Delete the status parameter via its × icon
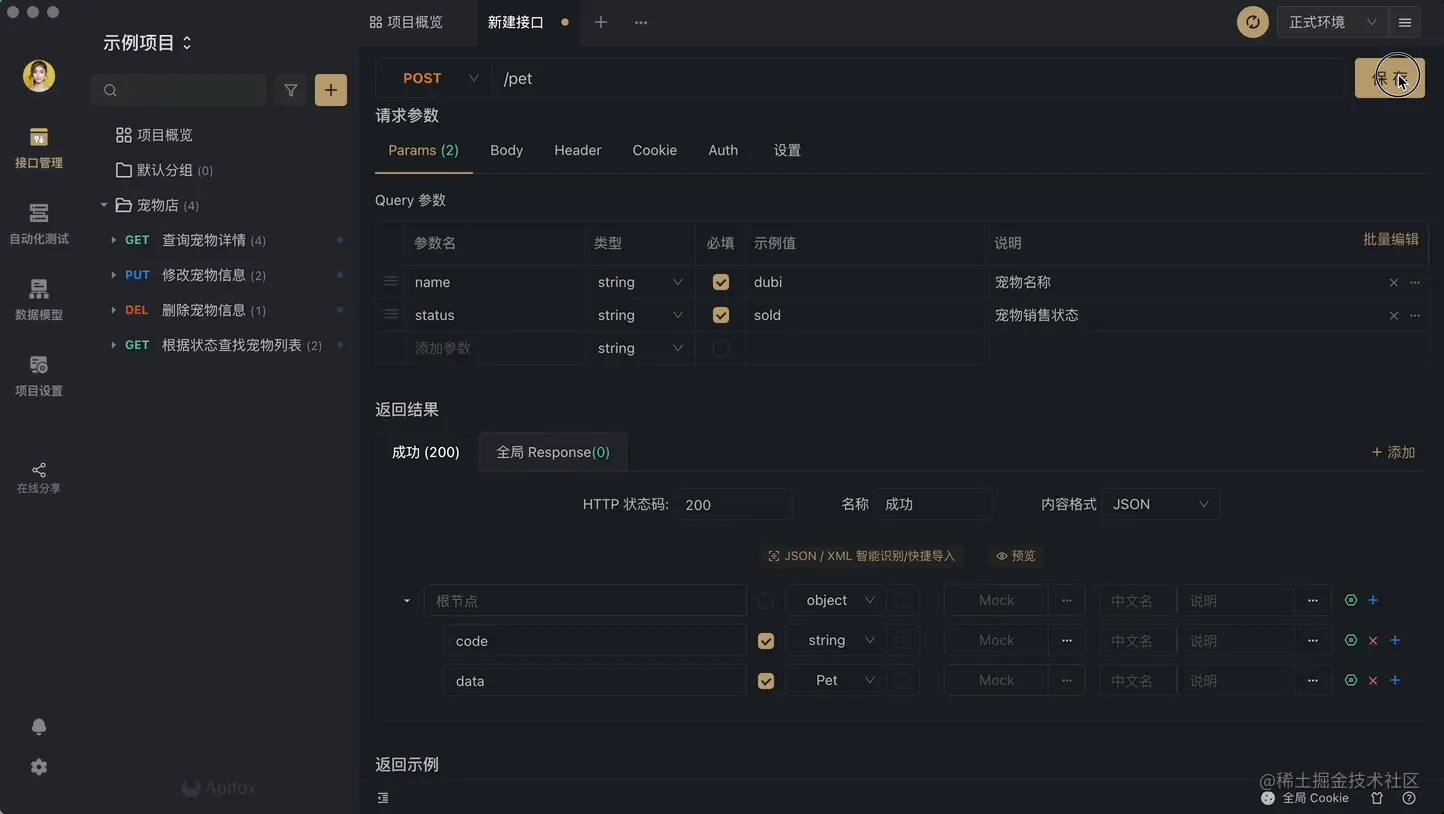 1393,315
